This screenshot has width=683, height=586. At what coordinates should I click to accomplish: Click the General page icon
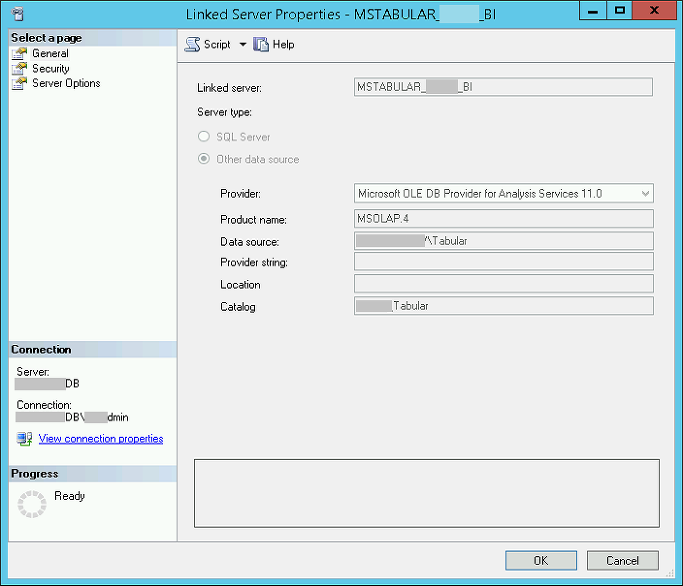click(19, 54)
